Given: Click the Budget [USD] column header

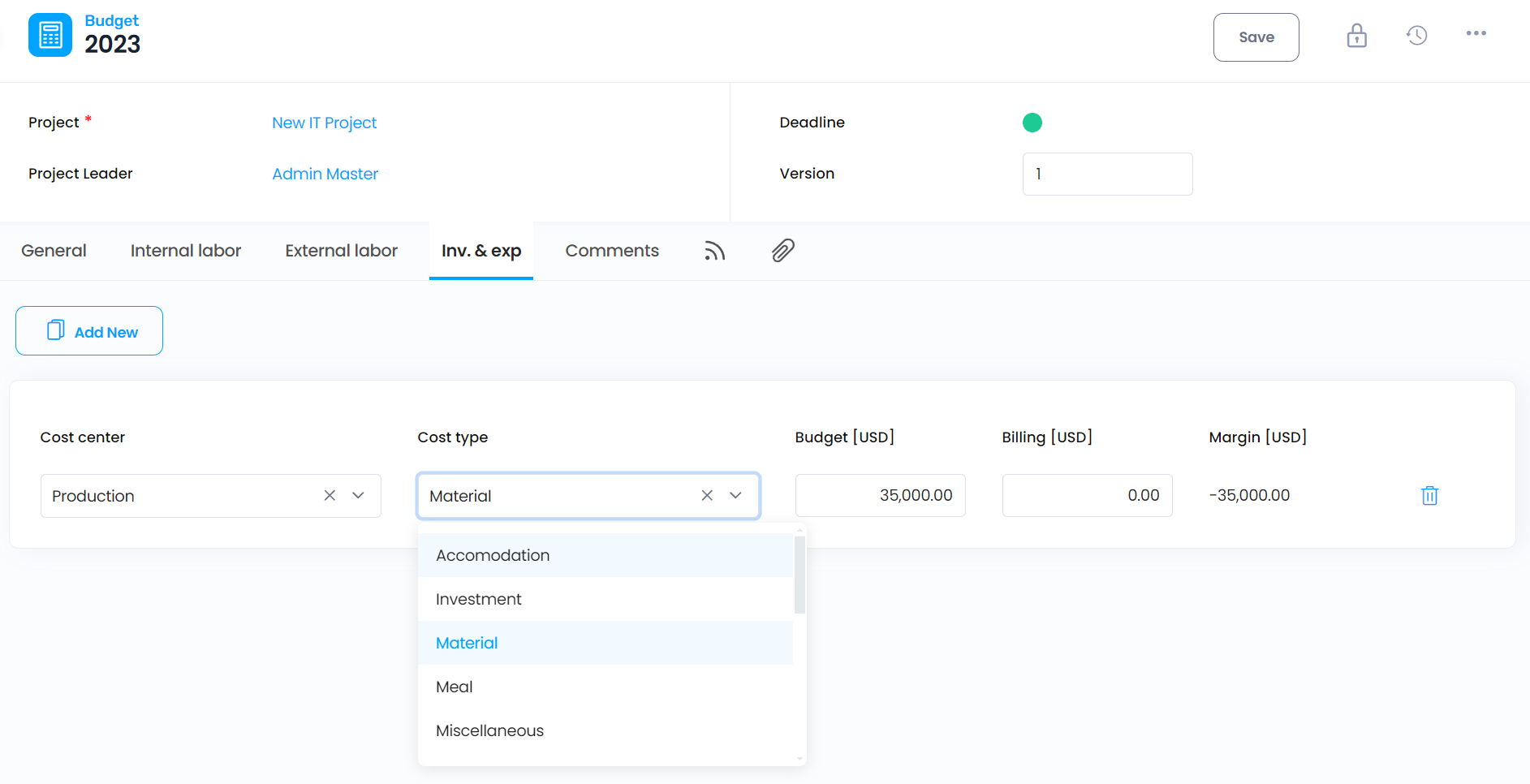Looking at the screenshot, I should click(x=845, y=437).
